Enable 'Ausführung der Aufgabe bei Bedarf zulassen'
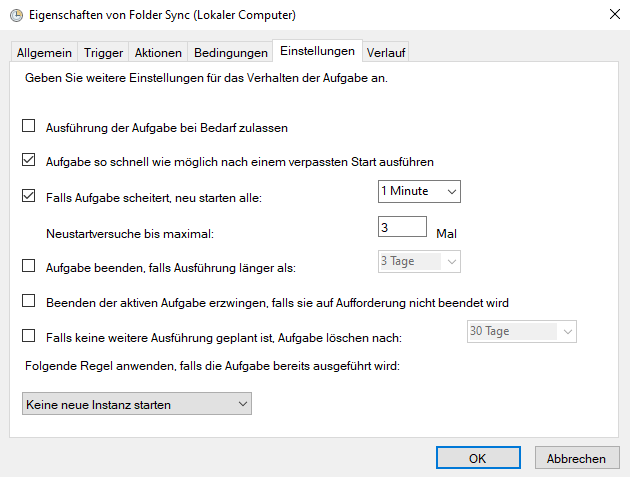The width and height of the screenshot is (630, 477). (29, 128)
